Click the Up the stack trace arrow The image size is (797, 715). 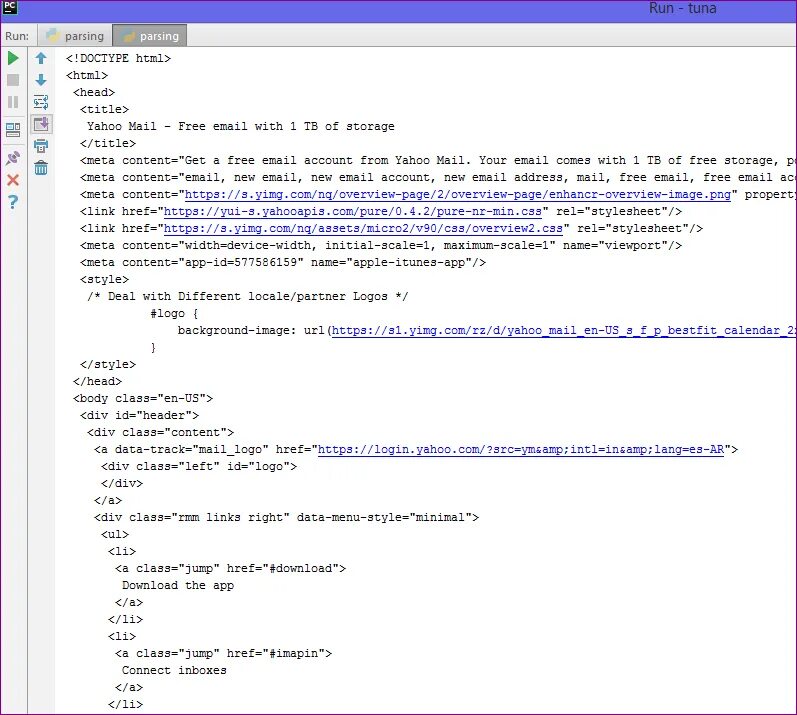pyautogui.click(x=41, y=58)
